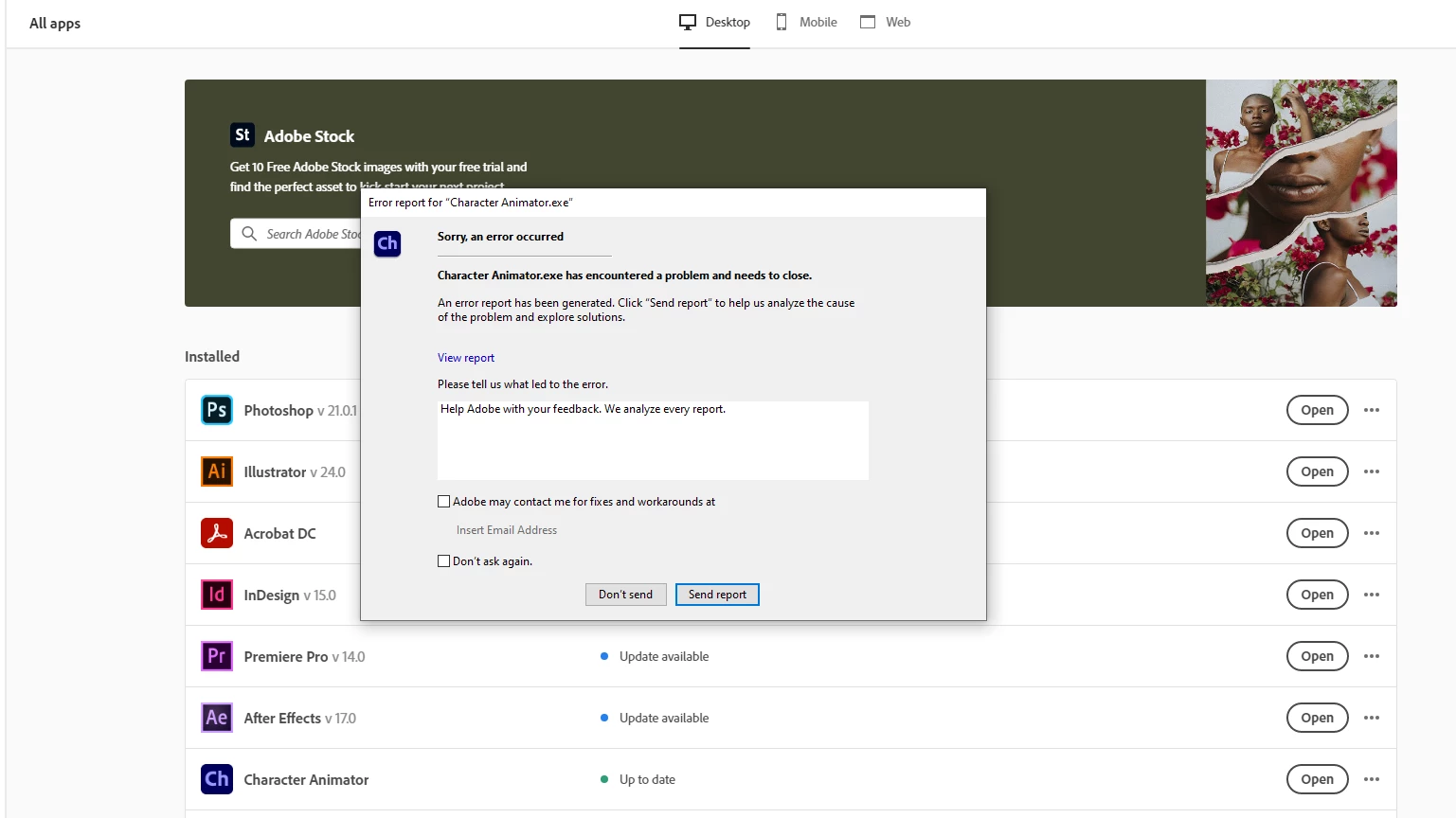Click Character Animator icon in error dialog
The width and height of the screenshot is (1456, 818).
point(387,244)
